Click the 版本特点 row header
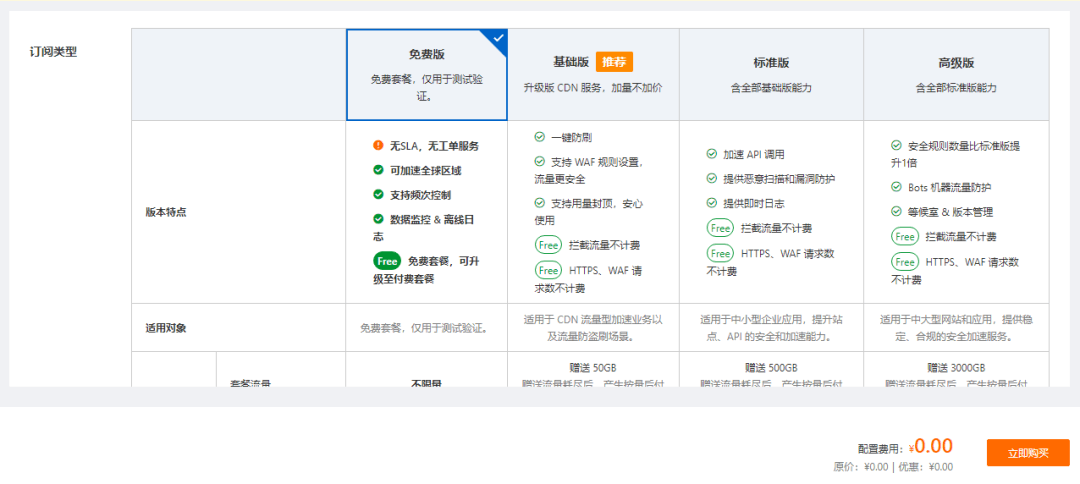The height and width of the screenshot is (484, 1080). (166, 213)
